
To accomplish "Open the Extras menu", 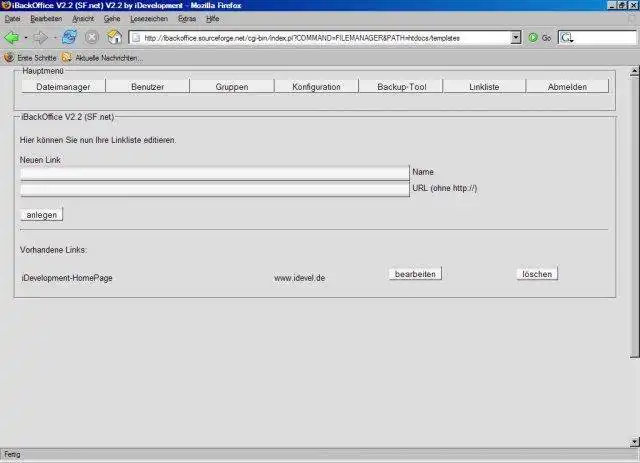I will 187,19.
